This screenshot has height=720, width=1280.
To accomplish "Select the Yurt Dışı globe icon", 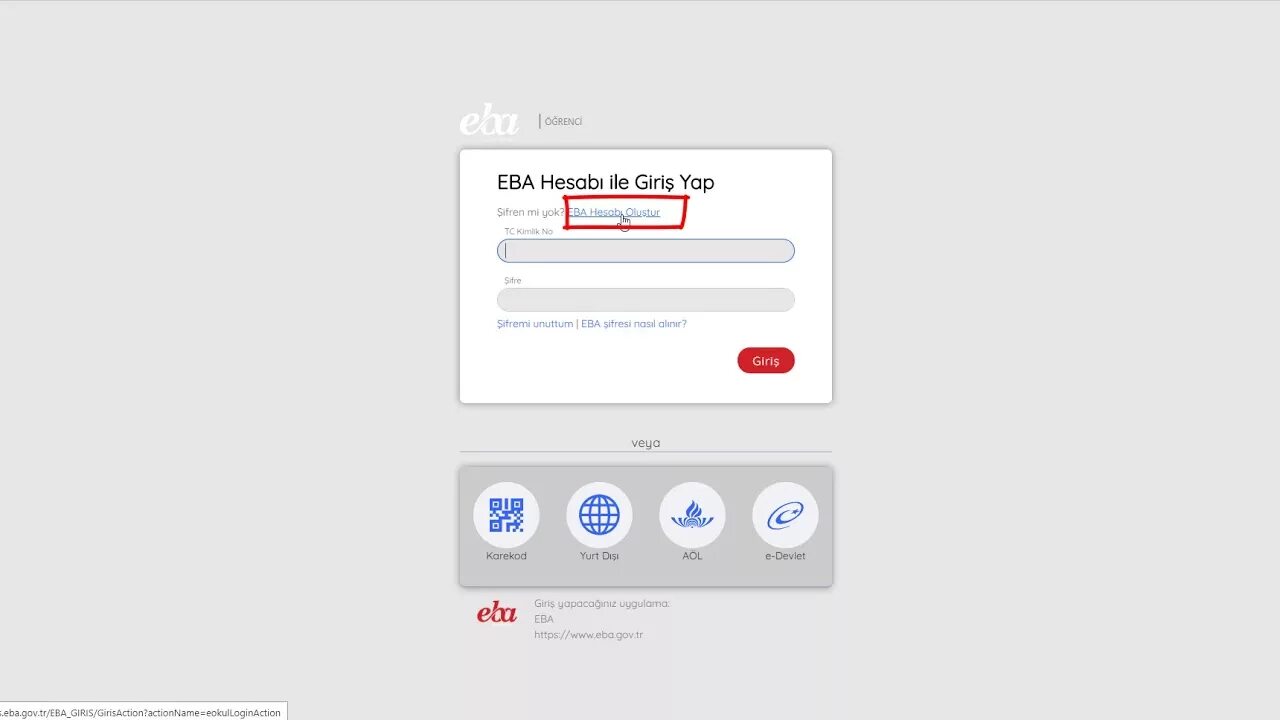I will 599,515.
